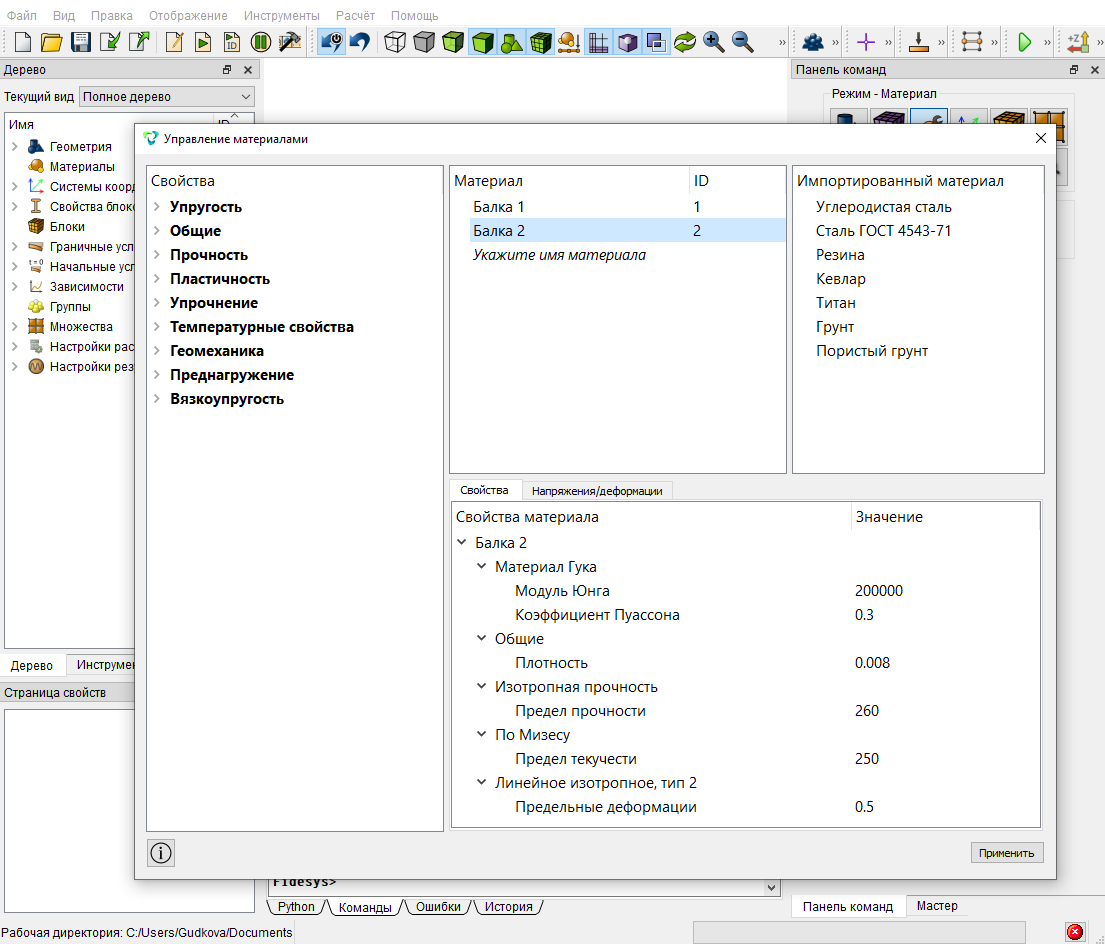Click the +Z axis orientation icon
The width and height of the screenshot is (1105, 944).
point(1078,42)
